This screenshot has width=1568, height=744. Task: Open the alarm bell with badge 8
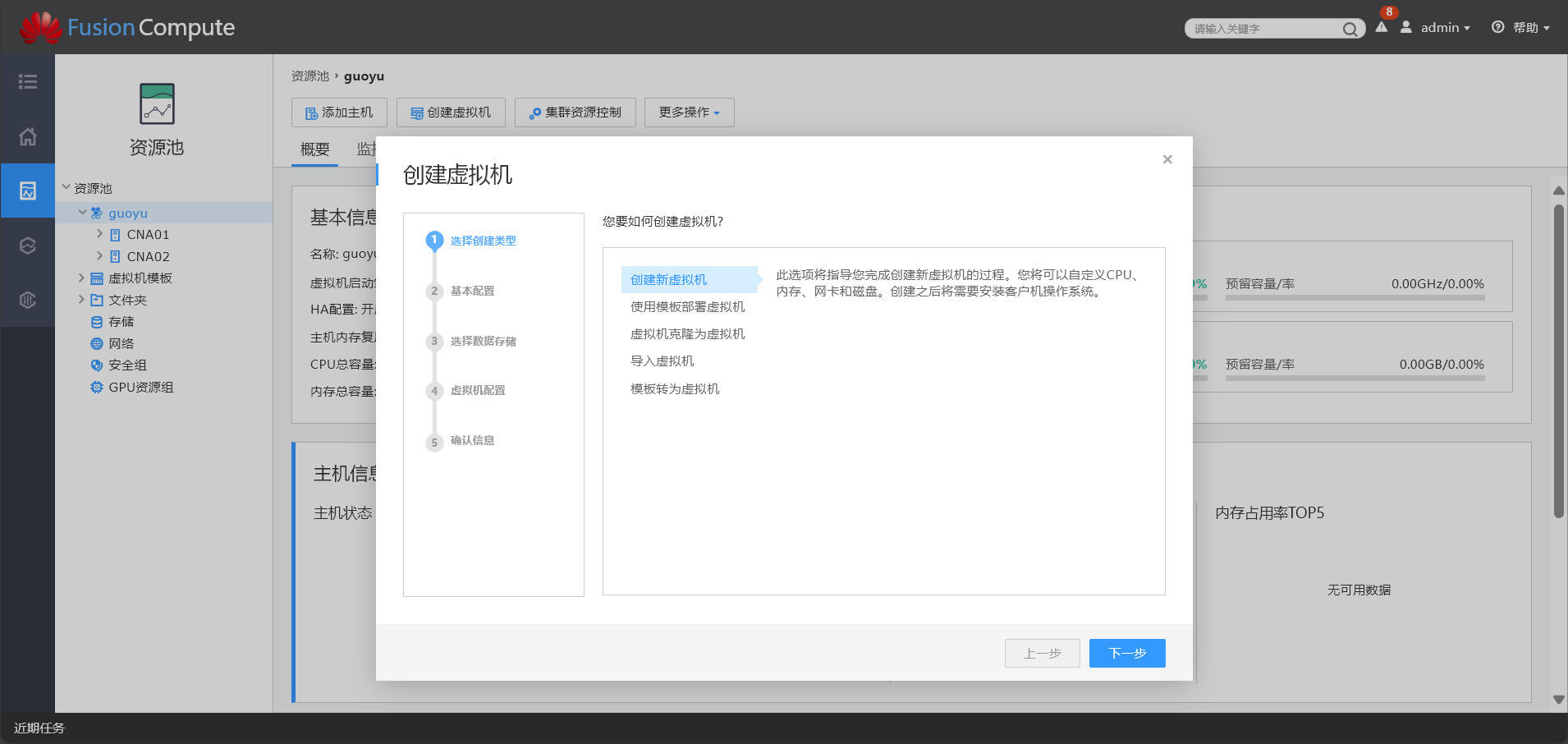click(x=1382, y=25)
